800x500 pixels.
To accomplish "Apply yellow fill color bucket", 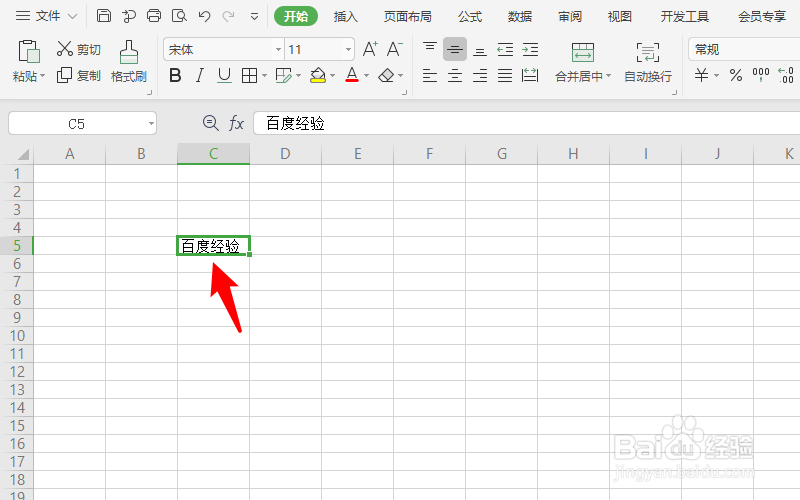I will (318, 76).
